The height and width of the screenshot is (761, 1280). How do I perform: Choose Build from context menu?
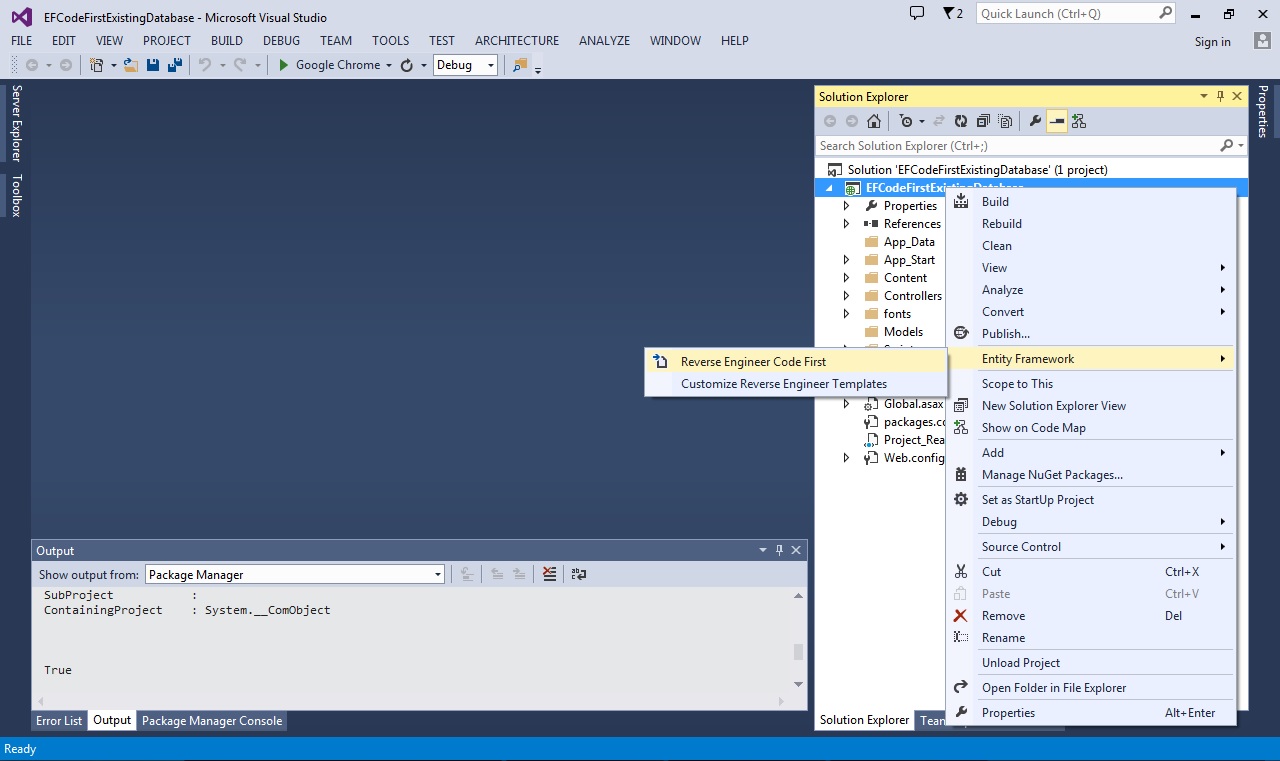pos(1091,202)
